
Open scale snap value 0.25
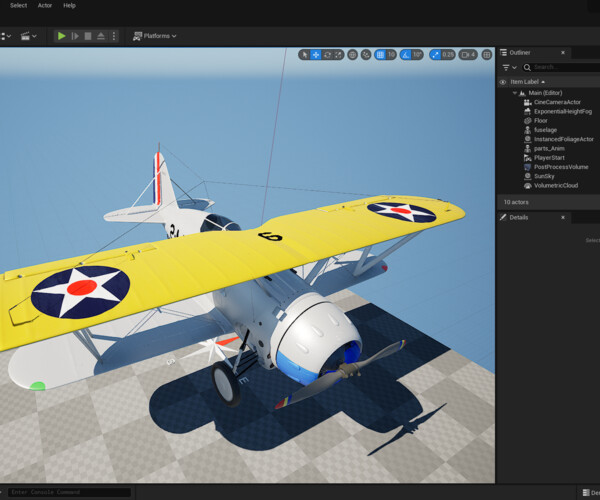pyautogui.click(x=448, y=55)
